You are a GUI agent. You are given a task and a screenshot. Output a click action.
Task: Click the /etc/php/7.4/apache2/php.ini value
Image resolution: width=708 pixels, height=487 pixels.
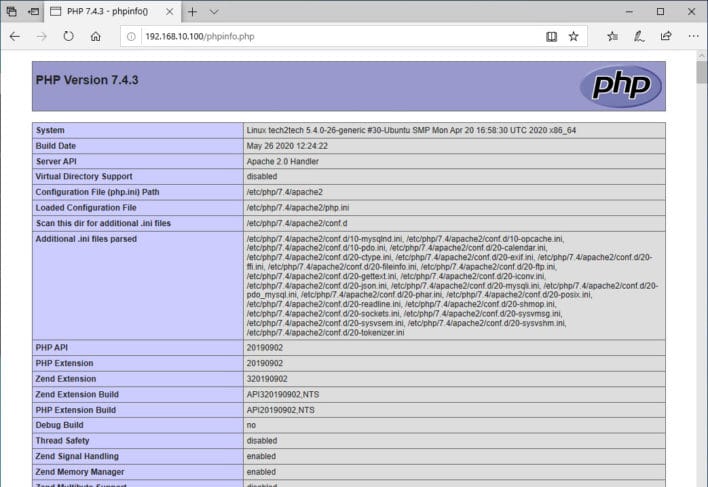tap(298, 208)
